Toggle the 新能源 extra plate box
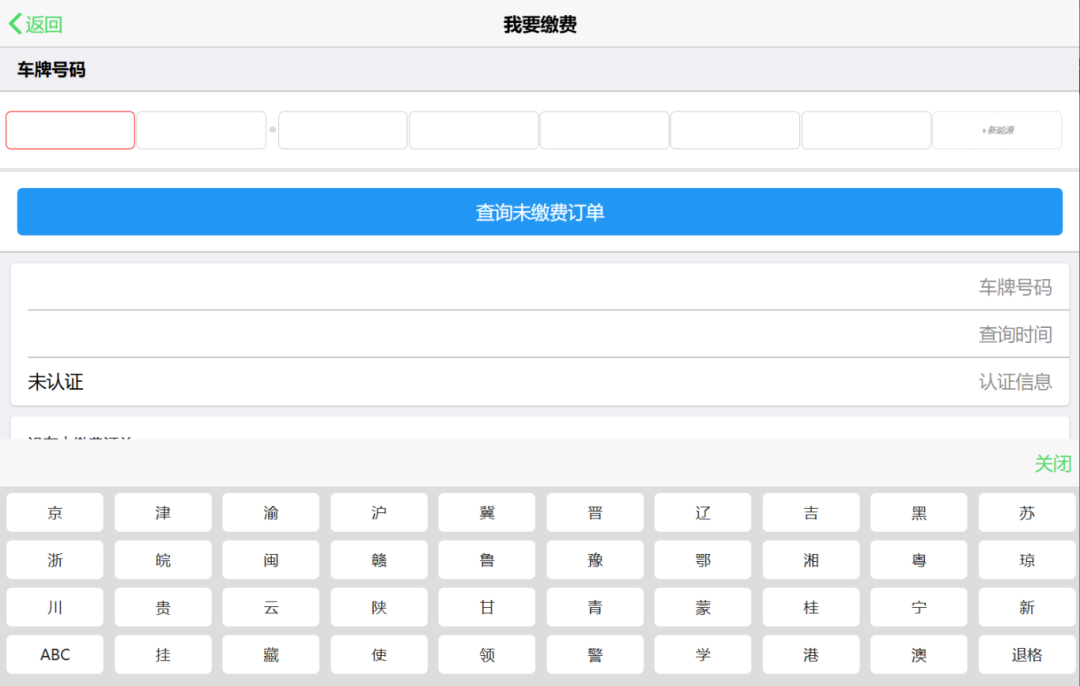The width and height of the screenshot is (1080, 686). 996,130
